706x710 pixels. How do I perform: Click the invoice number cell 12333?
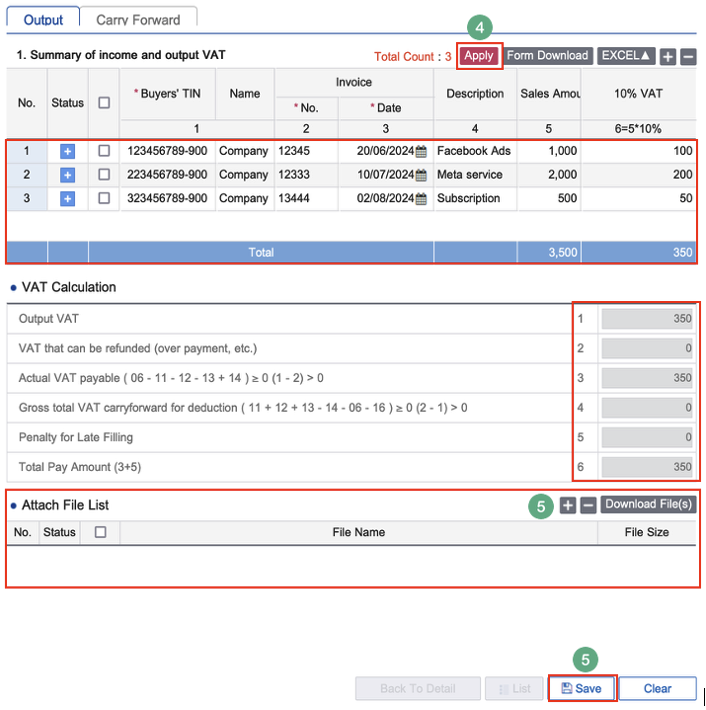[x=307, y=175]
